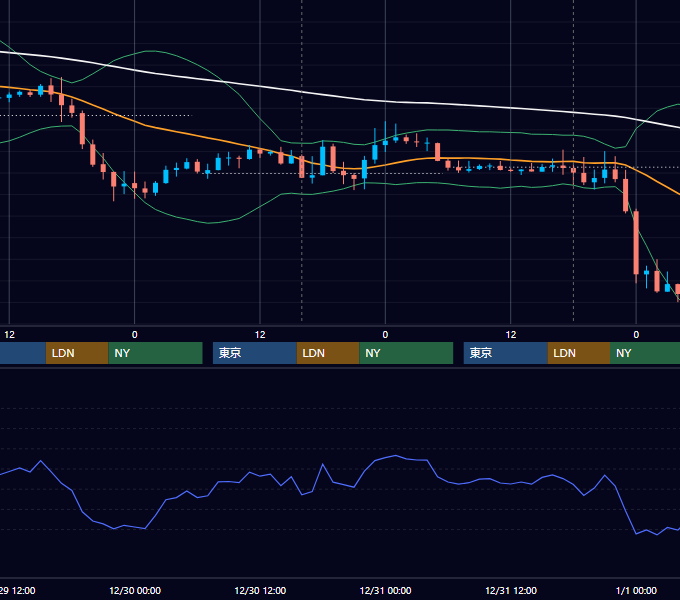The height and width of the screenshot is (600, 680).
Task: Click the 12/30 00:00 time axis label
Action: coord(135,590)
